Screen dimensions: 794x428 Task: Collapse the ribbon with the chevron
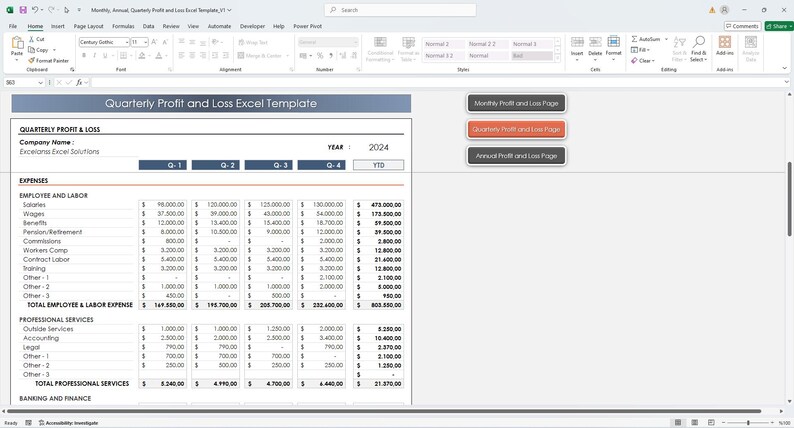(x=785, y=68)
